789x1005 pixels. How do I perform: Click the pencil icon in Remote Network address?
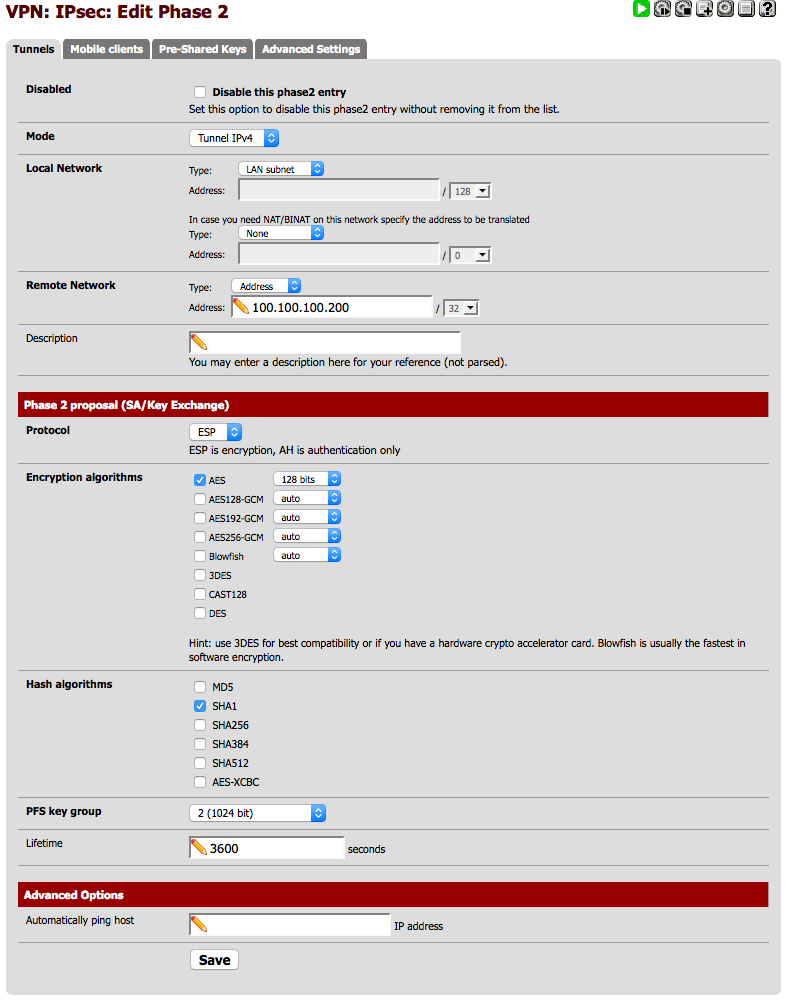(x=241, y=306)
